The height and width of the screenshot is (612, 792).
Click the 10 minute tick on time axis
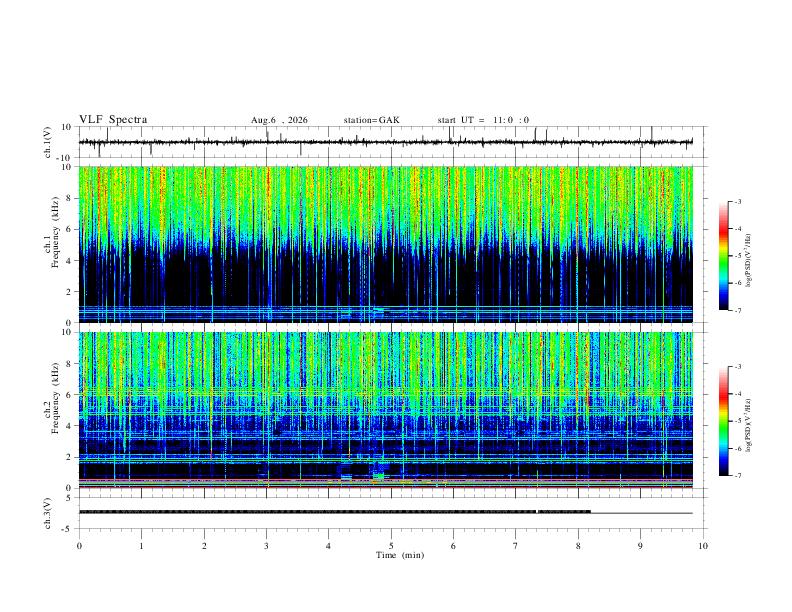[x=703, y=546]
